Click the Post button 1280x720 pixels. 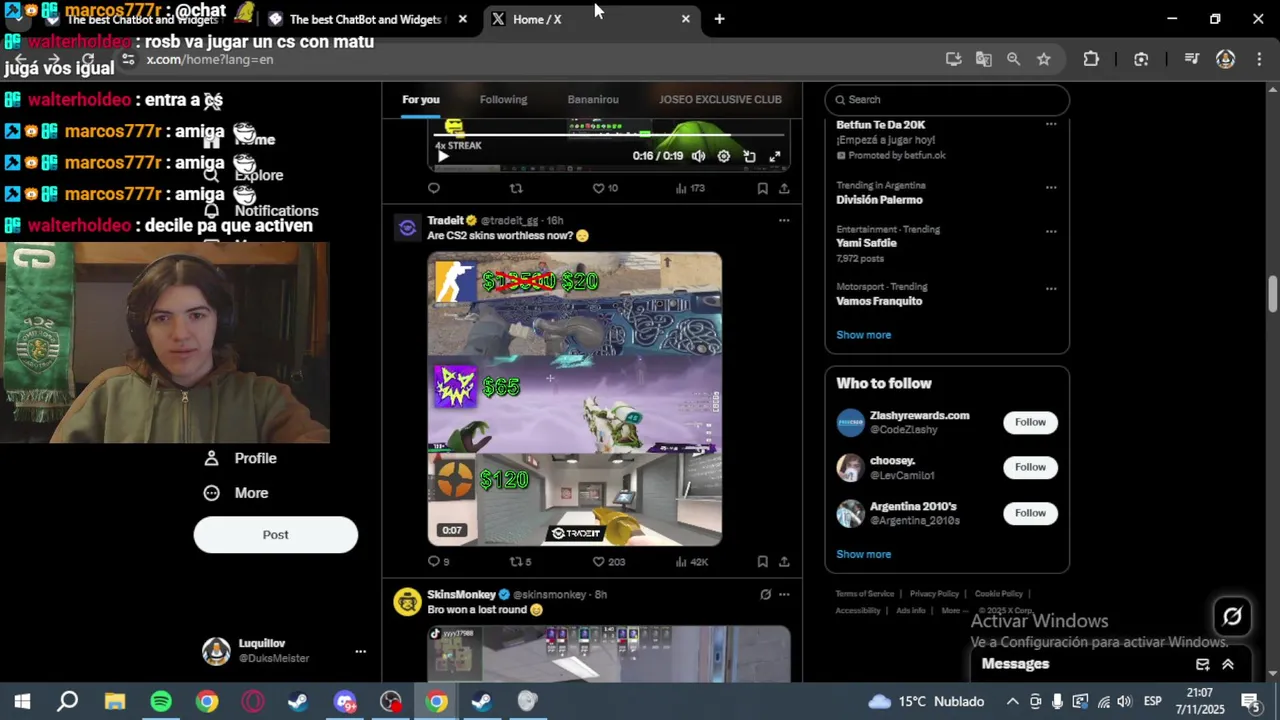click(x=276, y=534)
